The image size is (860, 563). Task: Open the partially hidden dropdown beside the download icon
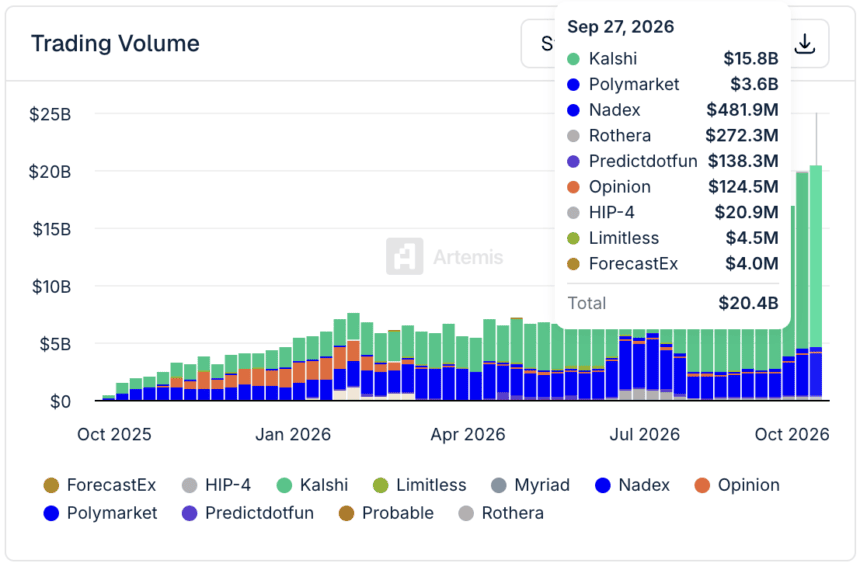click(539, 44)
